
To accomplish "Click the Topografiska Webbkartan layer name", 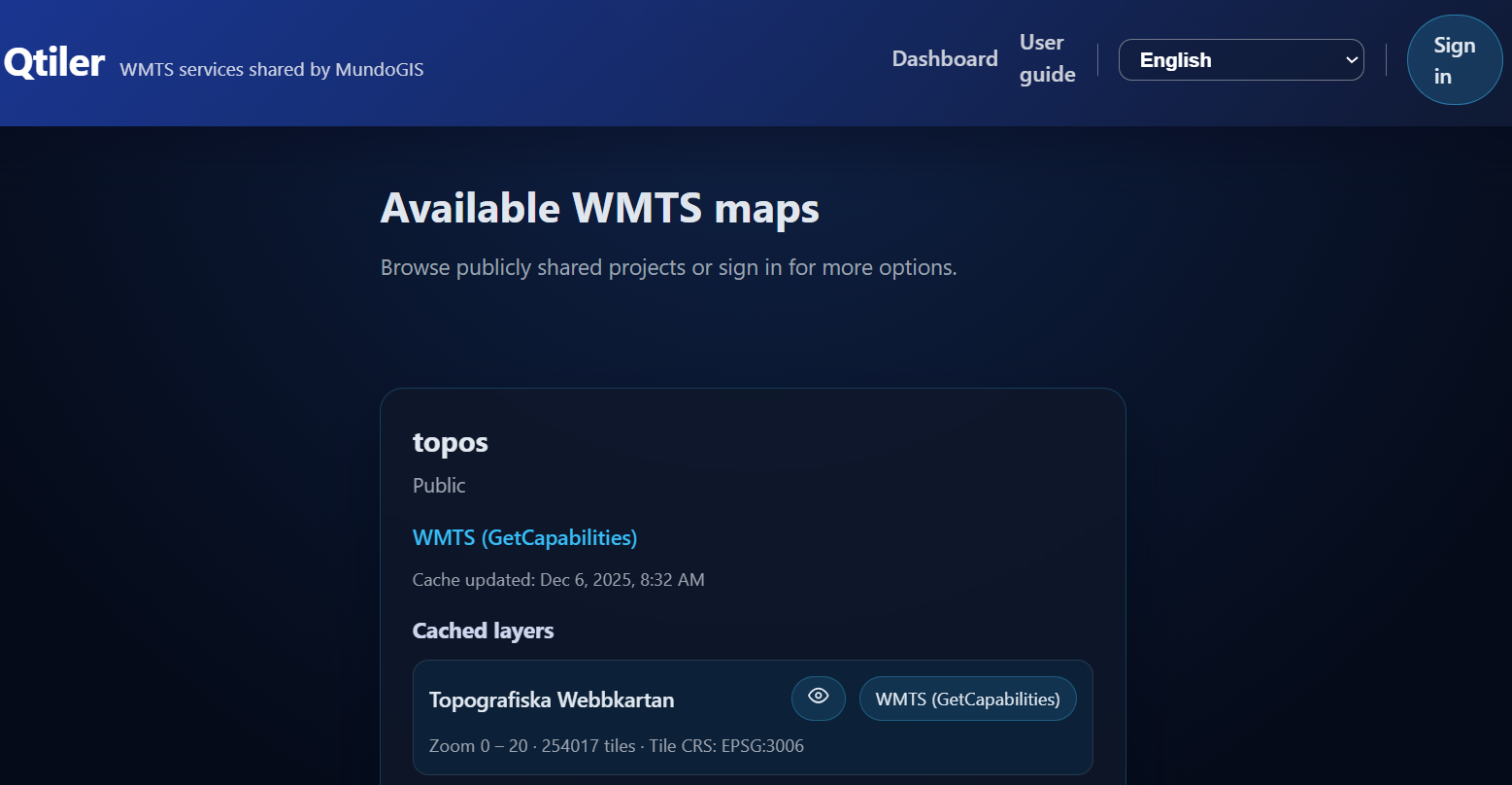I will coord(552,700).
